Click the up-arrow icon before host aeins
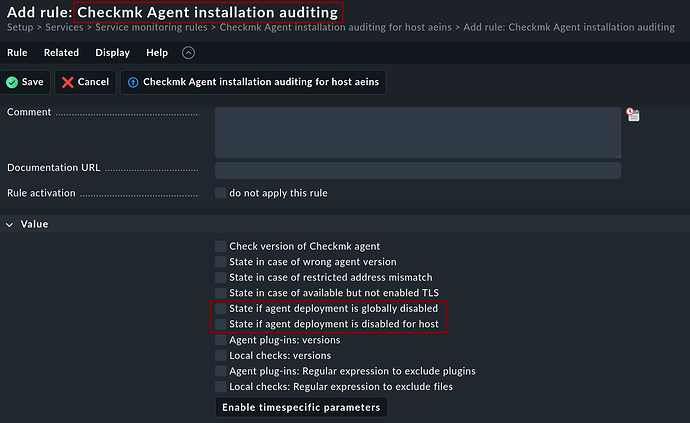690x423 pixels. (x=132, y=82)
